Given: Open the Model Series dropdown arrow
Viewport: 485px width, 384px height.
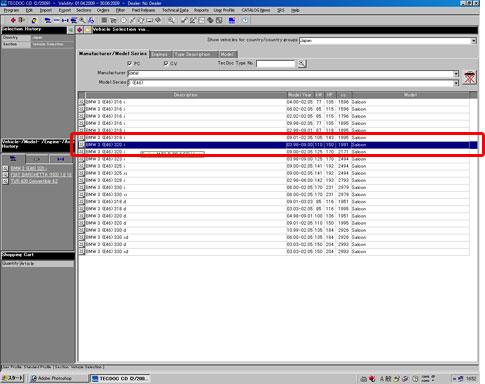Looking at the screenshot, I should [456, 83].
